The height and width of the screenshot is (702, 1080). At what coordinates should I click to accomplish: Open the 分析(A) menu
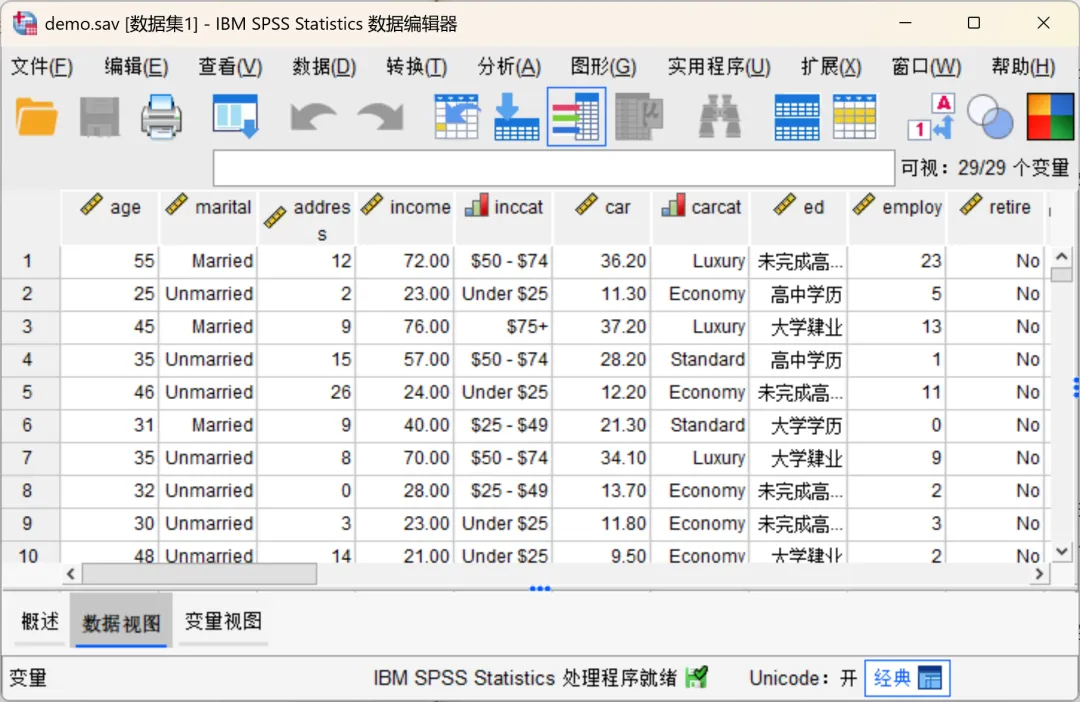(x=510, y=67)
